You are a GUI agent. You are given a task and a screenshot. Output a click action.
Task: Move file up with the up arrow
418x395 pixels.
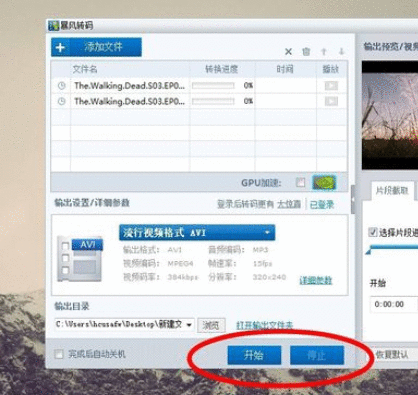pyautogui.click(x=324, y=52)
